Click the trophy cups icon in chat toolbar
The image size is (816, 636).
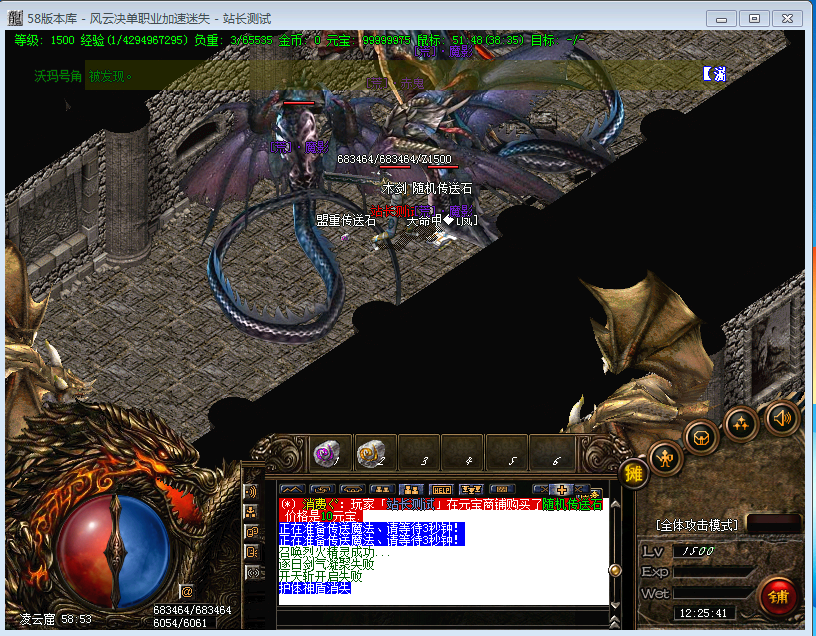coord(471,489)
